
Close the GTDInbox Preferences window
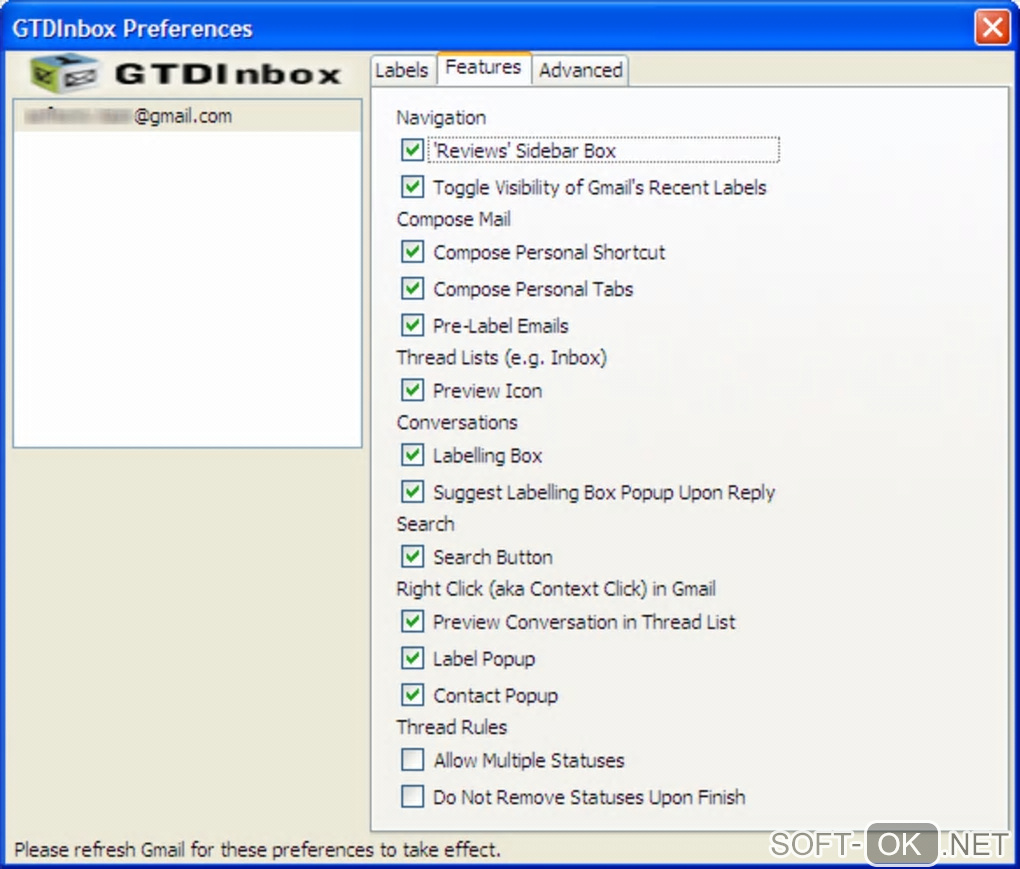click(x=992, y=27)
